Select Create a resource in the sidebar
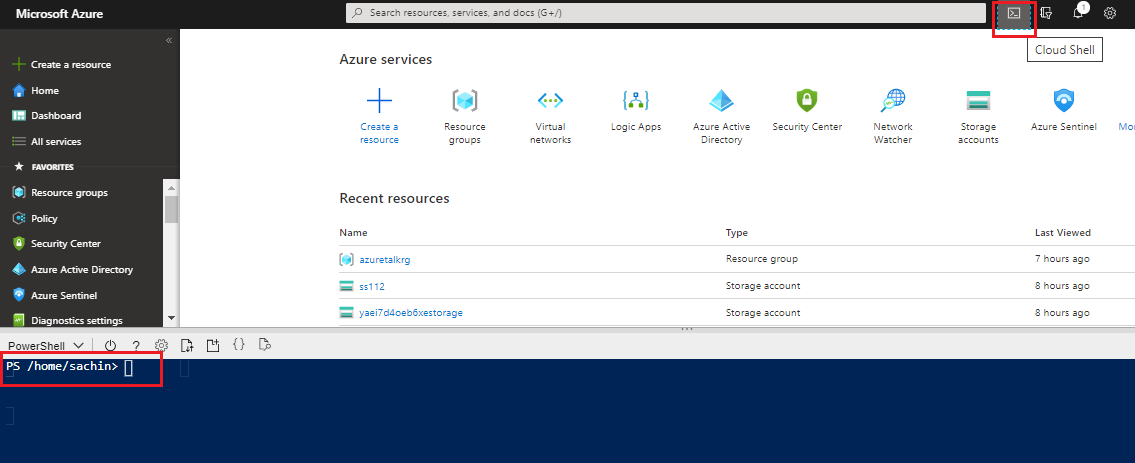Viewport: 1135px width, 463px height. click(71, 64)
